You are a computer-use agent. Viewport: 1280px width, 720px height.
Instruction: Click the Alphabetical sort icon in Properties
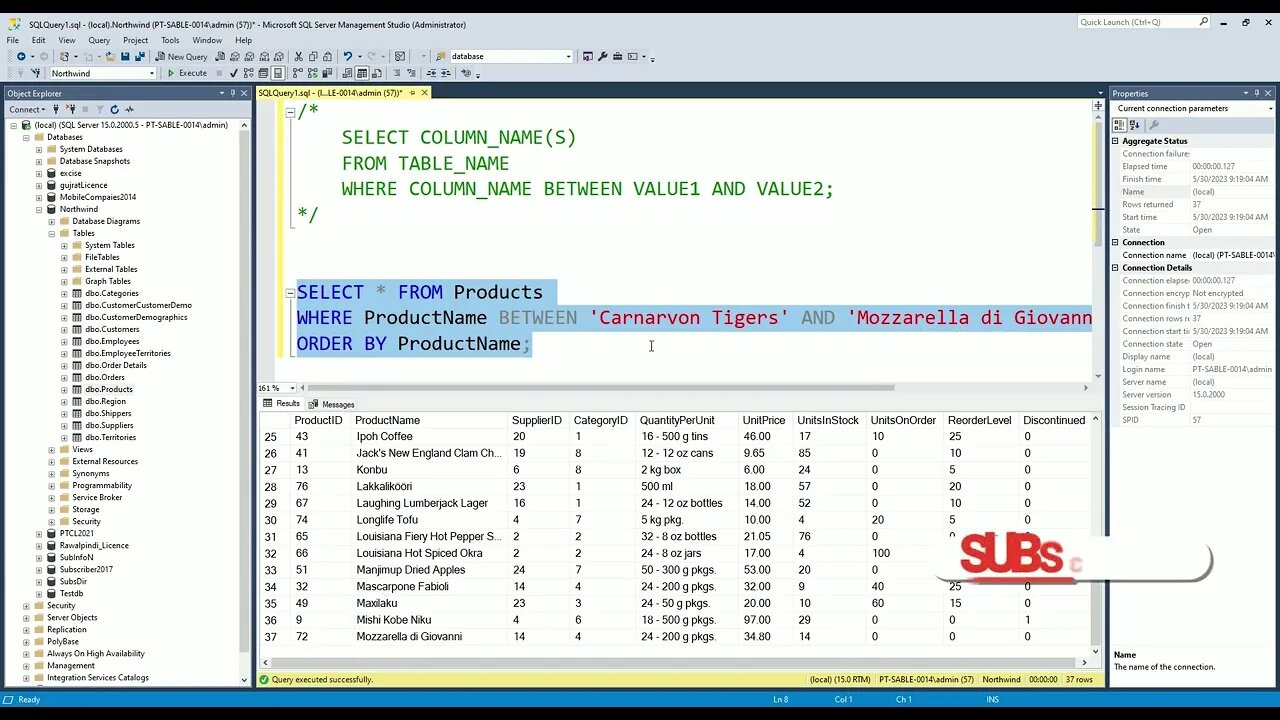coord(1135,125)
